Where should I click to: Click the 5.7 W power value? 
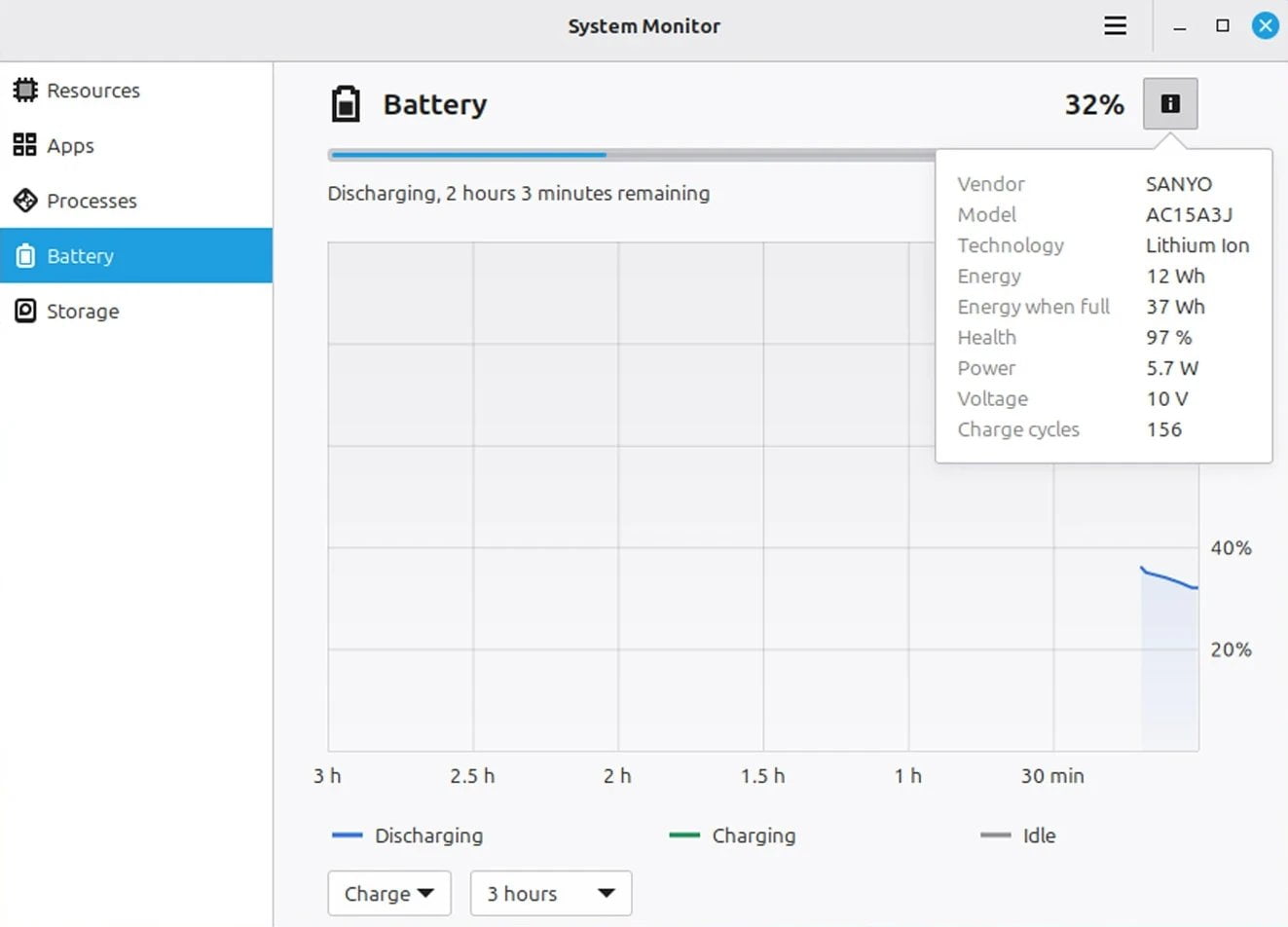click(1172, 368)
